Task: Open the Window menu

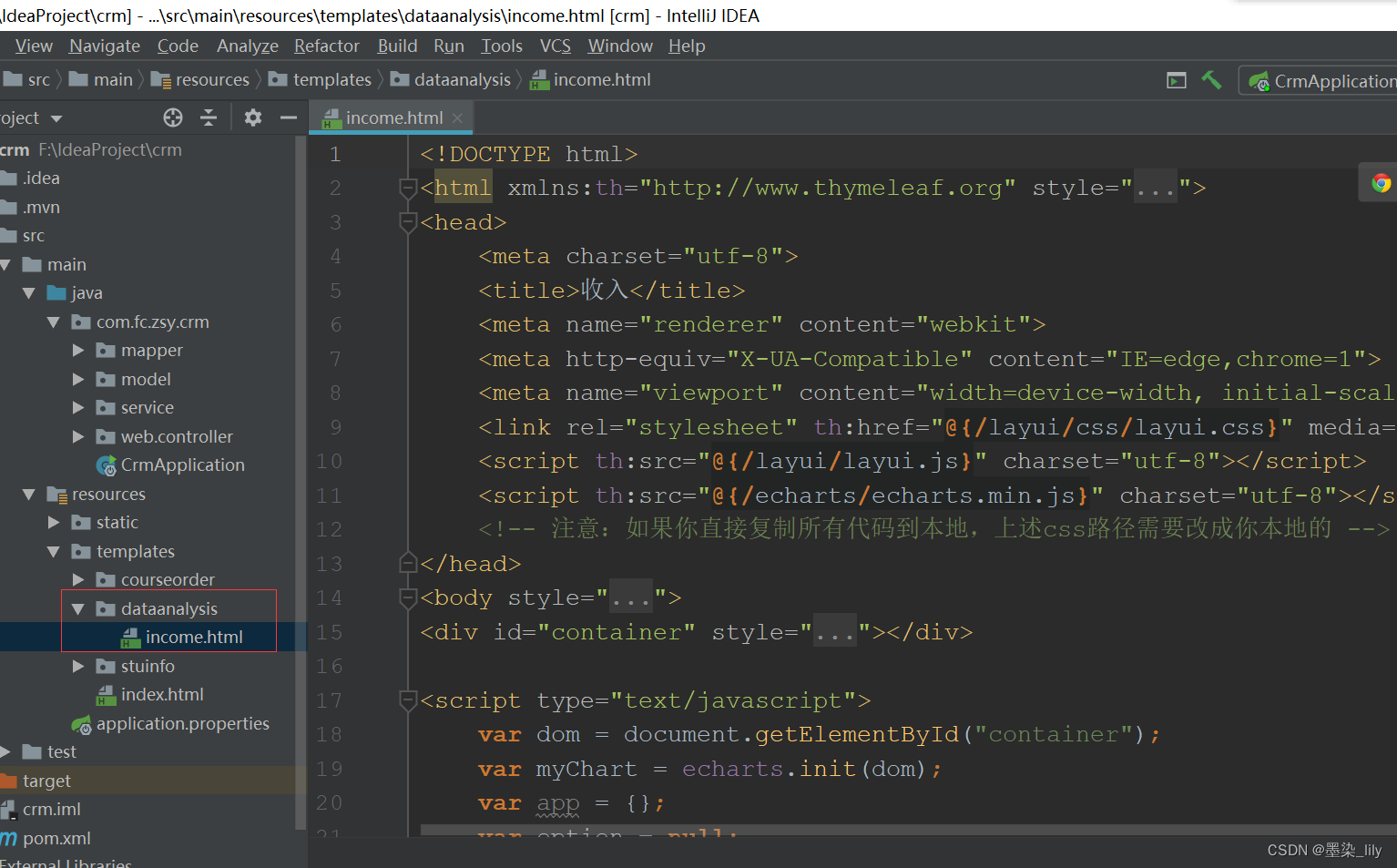Action: 620,46
